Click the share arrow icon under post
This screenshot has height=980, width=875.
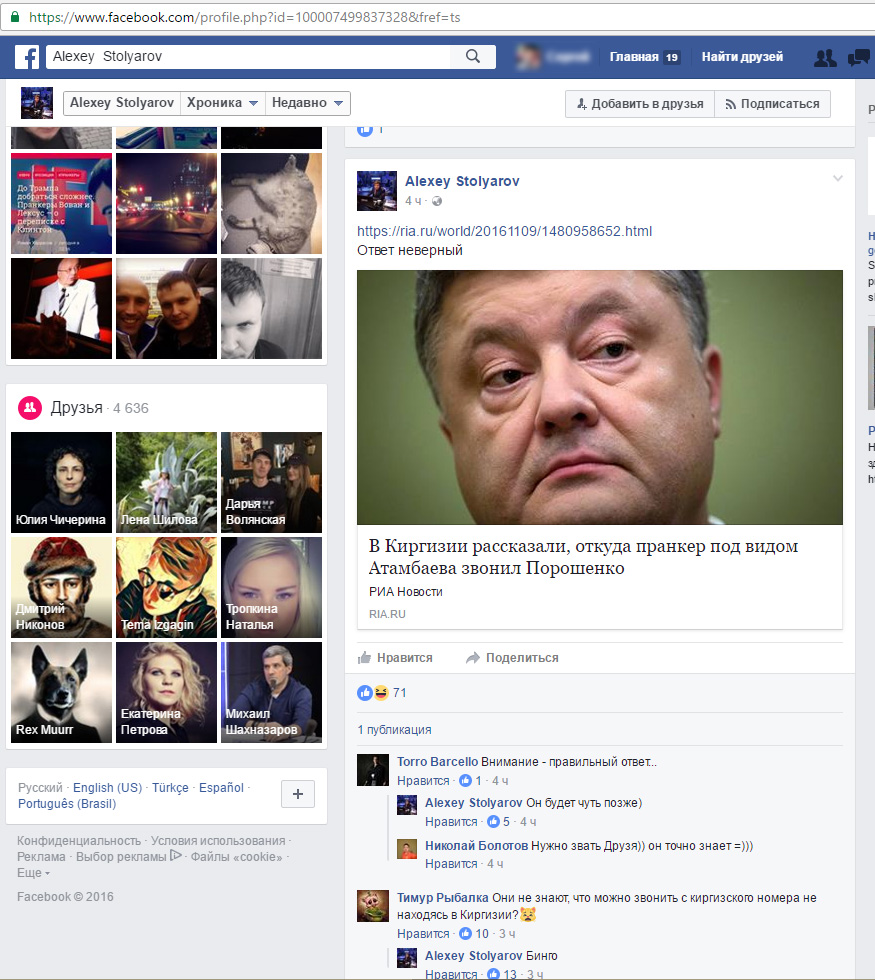(x=473, y=658)
